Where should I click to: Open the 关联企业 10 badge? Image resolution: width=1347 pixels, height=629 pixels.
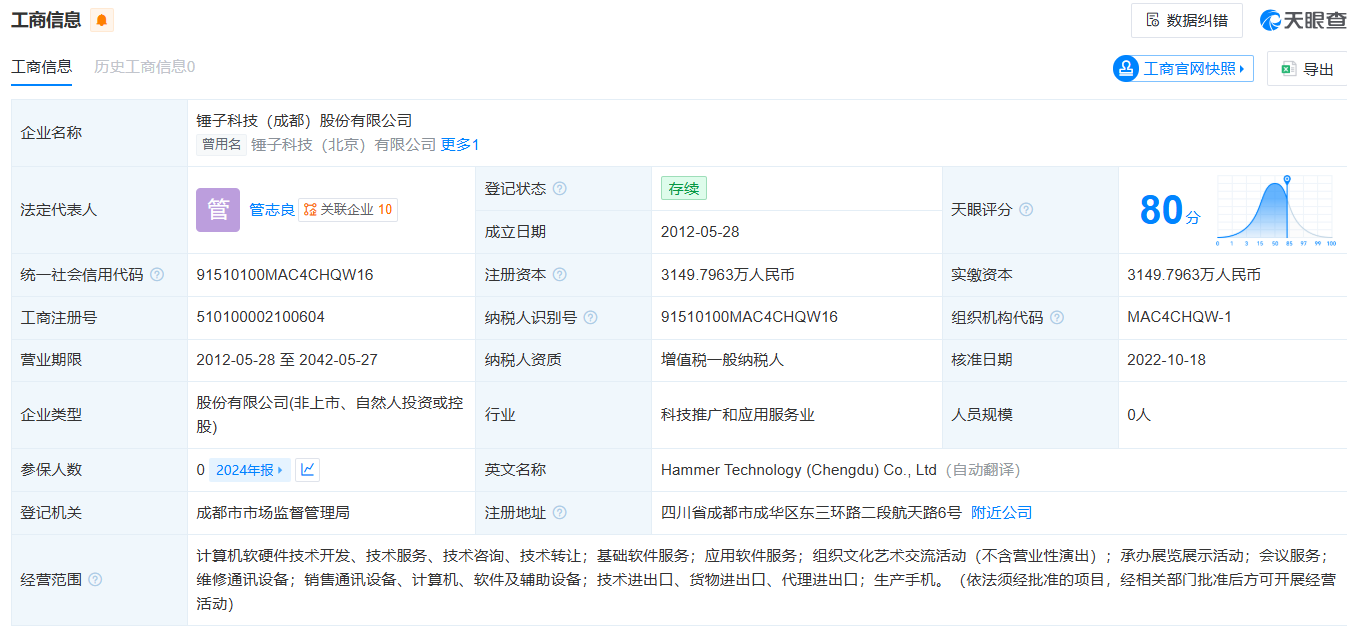(x=348, y=210)
